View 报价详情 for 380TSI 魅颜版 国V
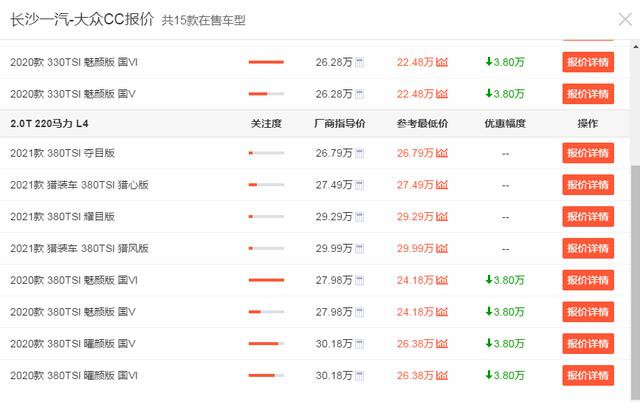This screenshot has width=640, height=402. click(x=588, y=312)
